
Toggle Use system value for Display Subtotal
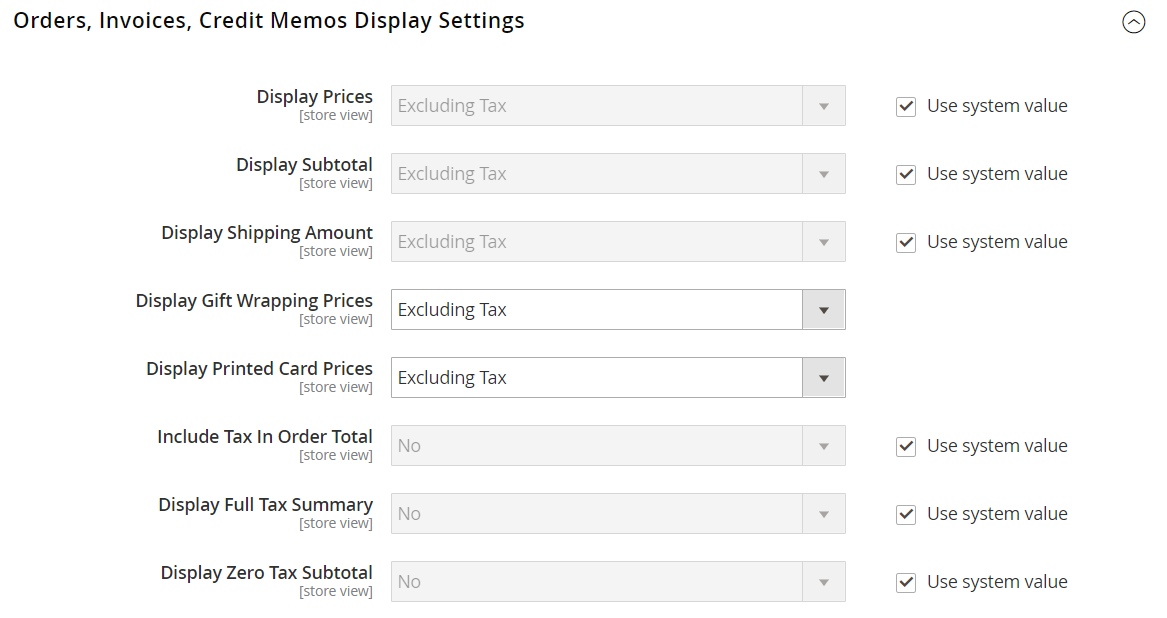[x=906, y=174]
